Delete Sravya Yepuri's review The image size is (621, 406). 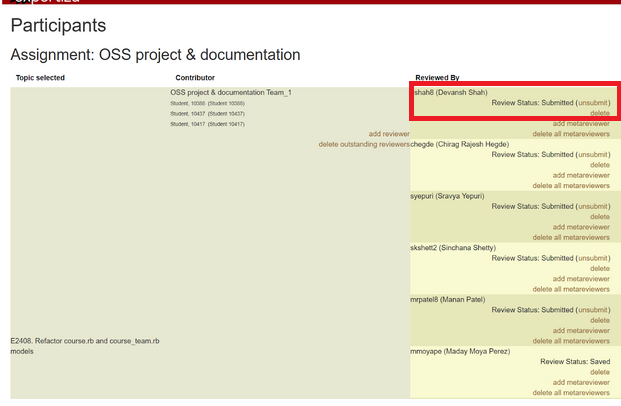click(x=599, y=216)
